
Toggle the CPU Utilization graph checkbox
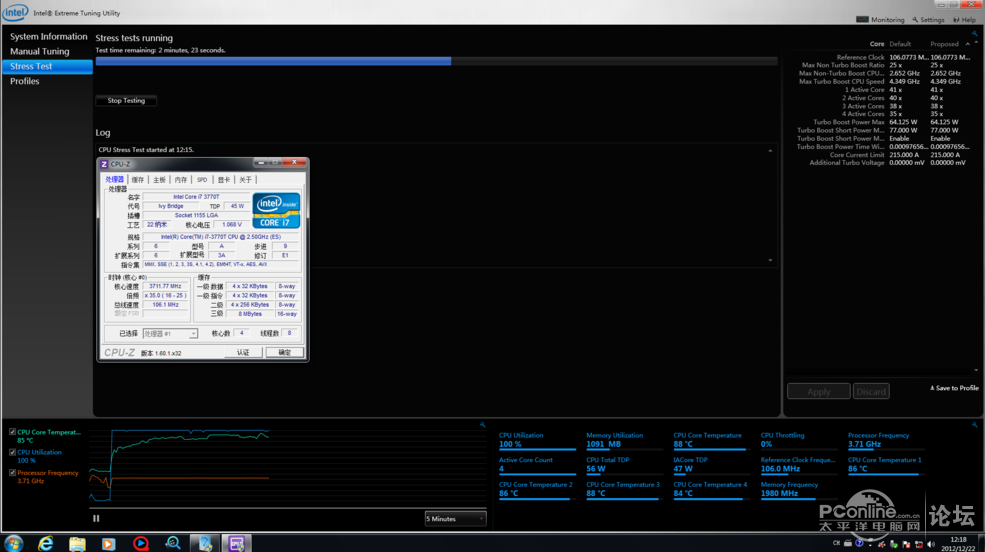pyautogui.click(x=13, y=452)
